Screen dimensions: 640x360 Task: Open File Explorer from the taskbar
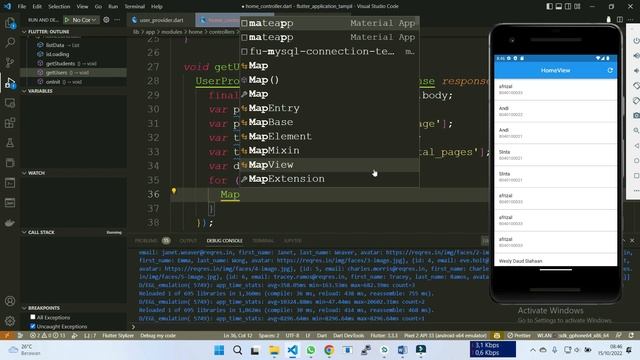point(274,350)
